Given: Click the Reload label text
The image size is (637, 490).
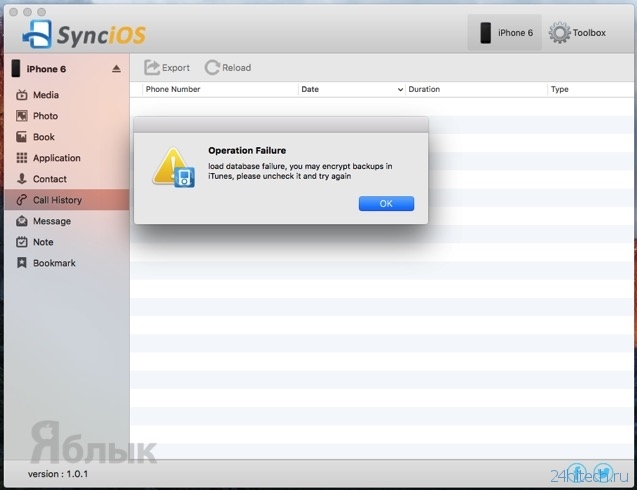Looking at the screenshot, I should (236, 68).
